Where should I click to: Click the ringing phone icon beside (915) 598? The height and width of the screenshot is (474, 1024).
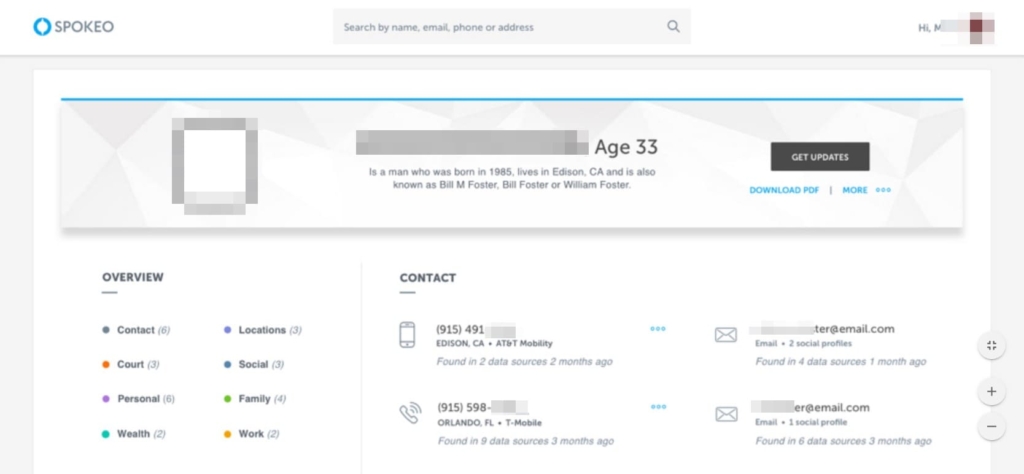pos(410,414)
